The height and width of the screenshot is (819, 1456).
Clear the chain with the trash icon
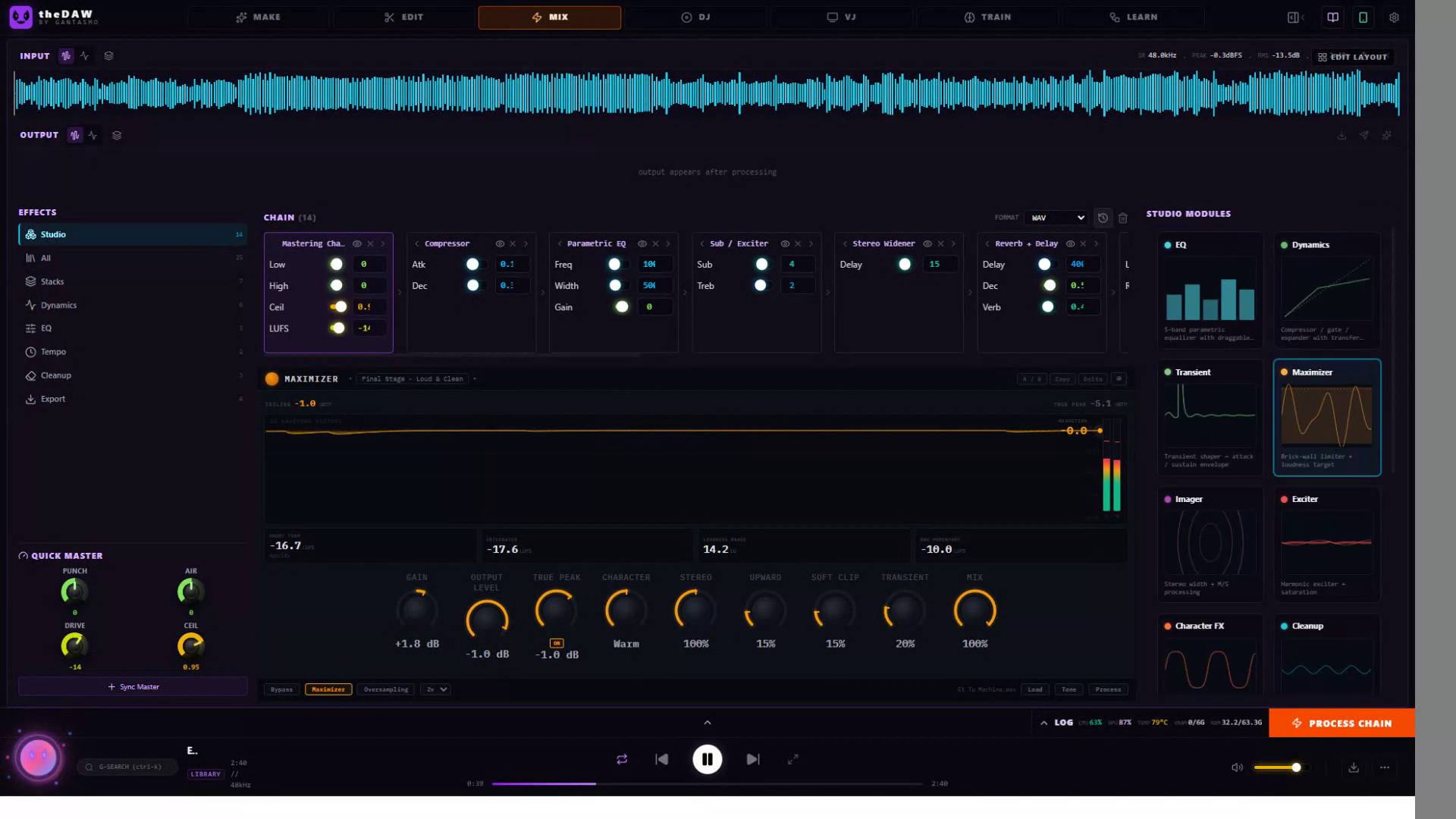1123,218
